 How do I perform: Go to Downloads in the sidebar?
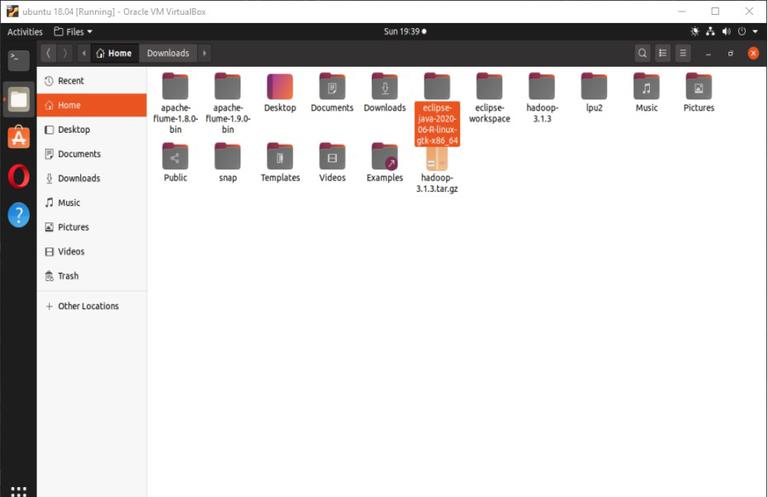click(92, 178)
